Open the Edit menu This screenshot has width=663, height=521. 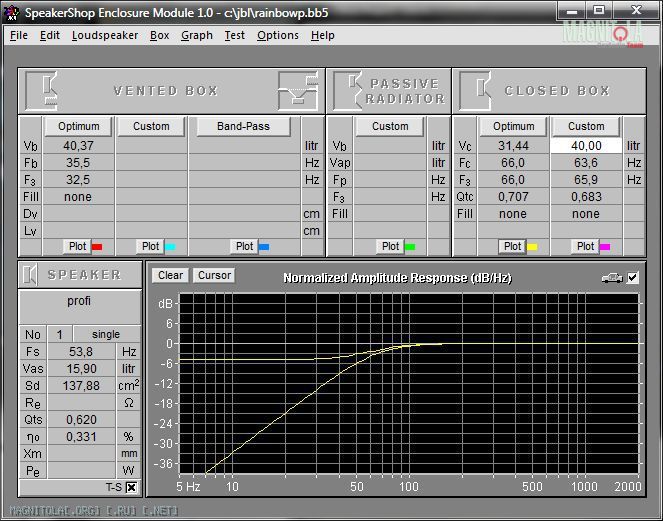[49, 35]
